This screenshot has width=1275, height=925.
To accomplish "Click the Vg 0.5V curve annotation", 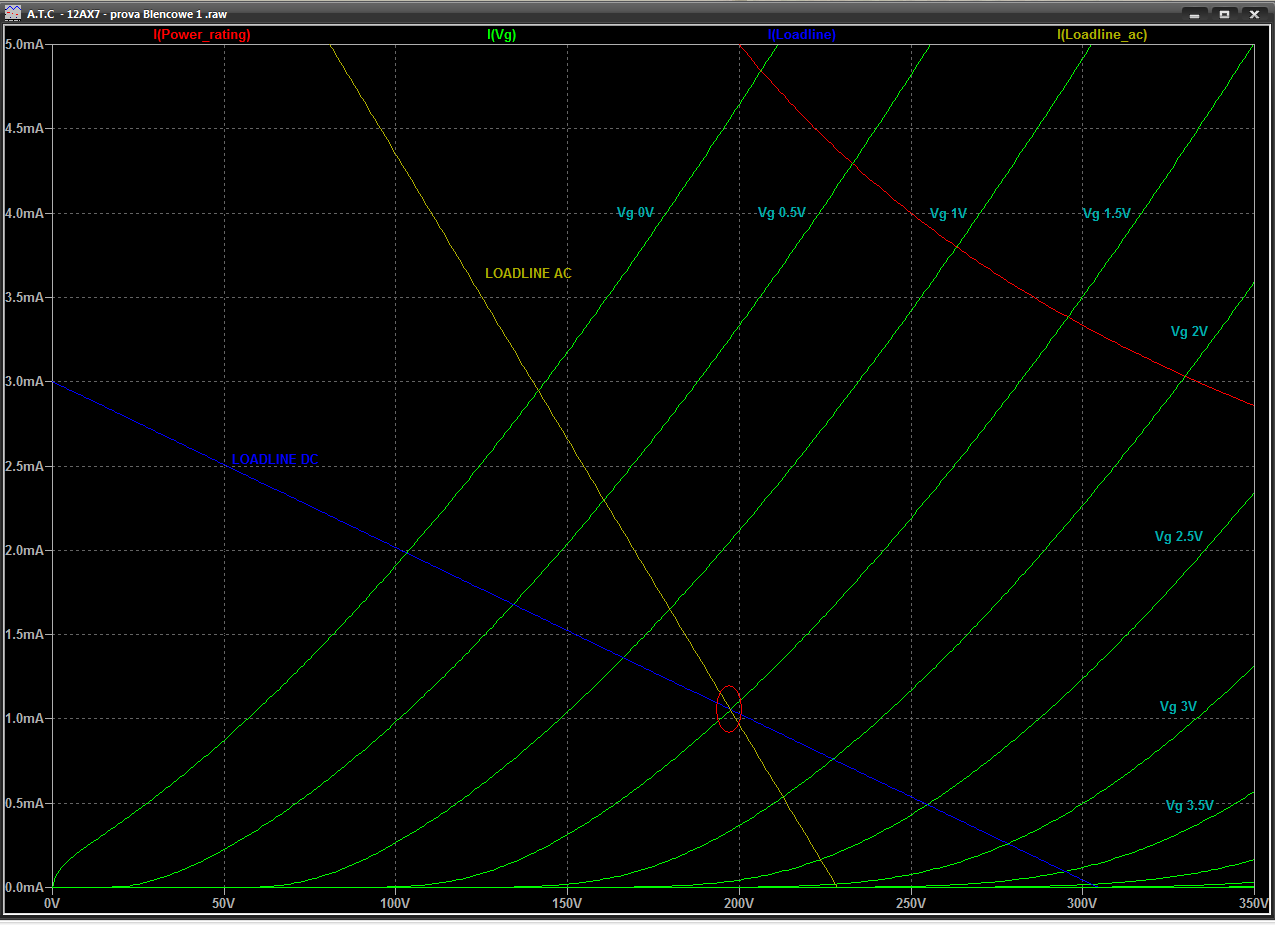I will click(781, 212).
